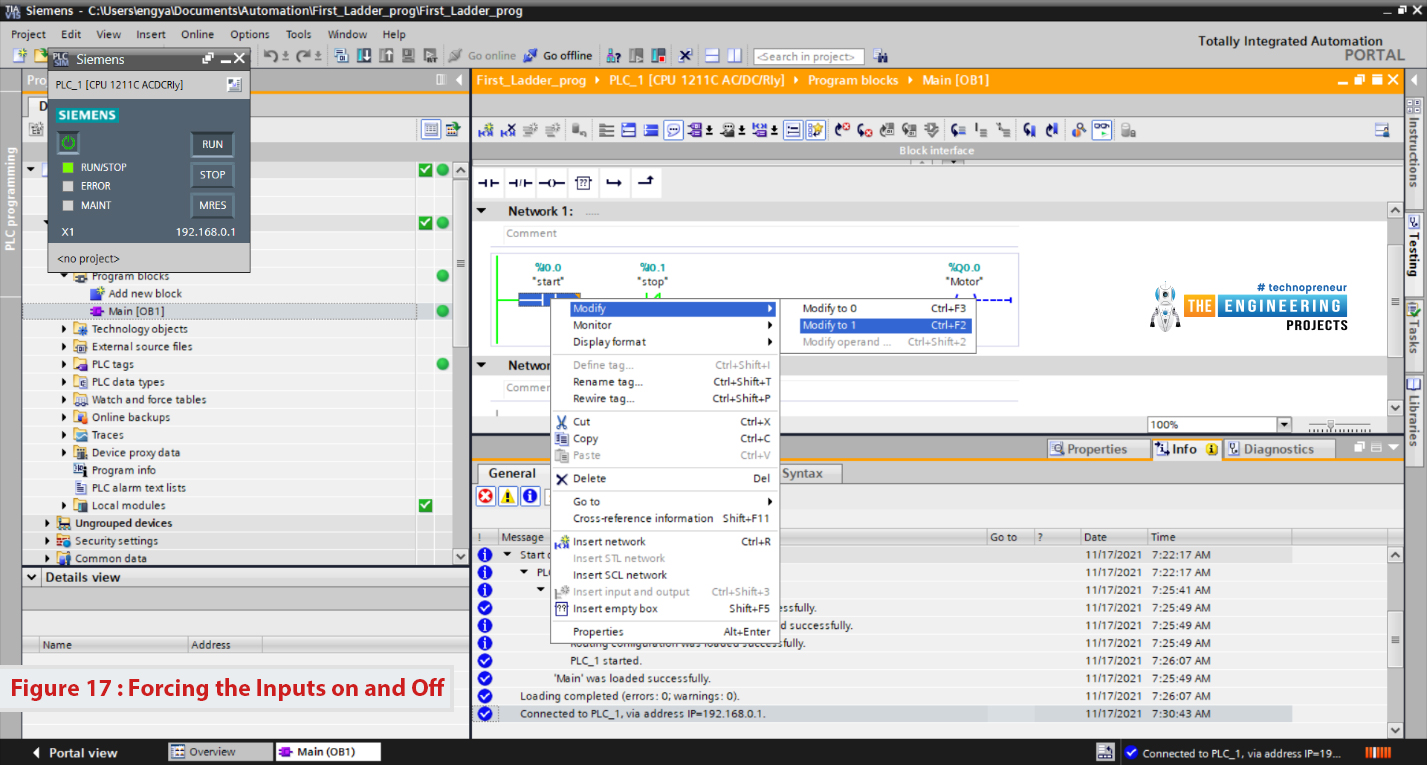Click Properties in the context menu
The width and height of the screenshot is (1427, 765).
[665, 632]
